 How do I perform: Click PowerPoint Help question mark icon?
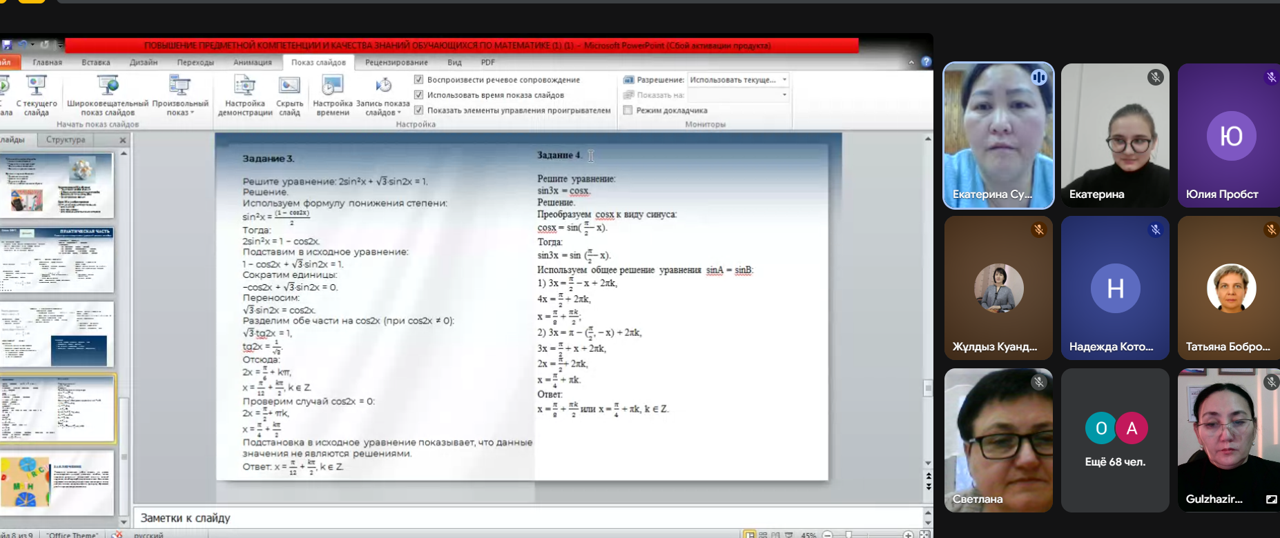[x=926, y=62]
